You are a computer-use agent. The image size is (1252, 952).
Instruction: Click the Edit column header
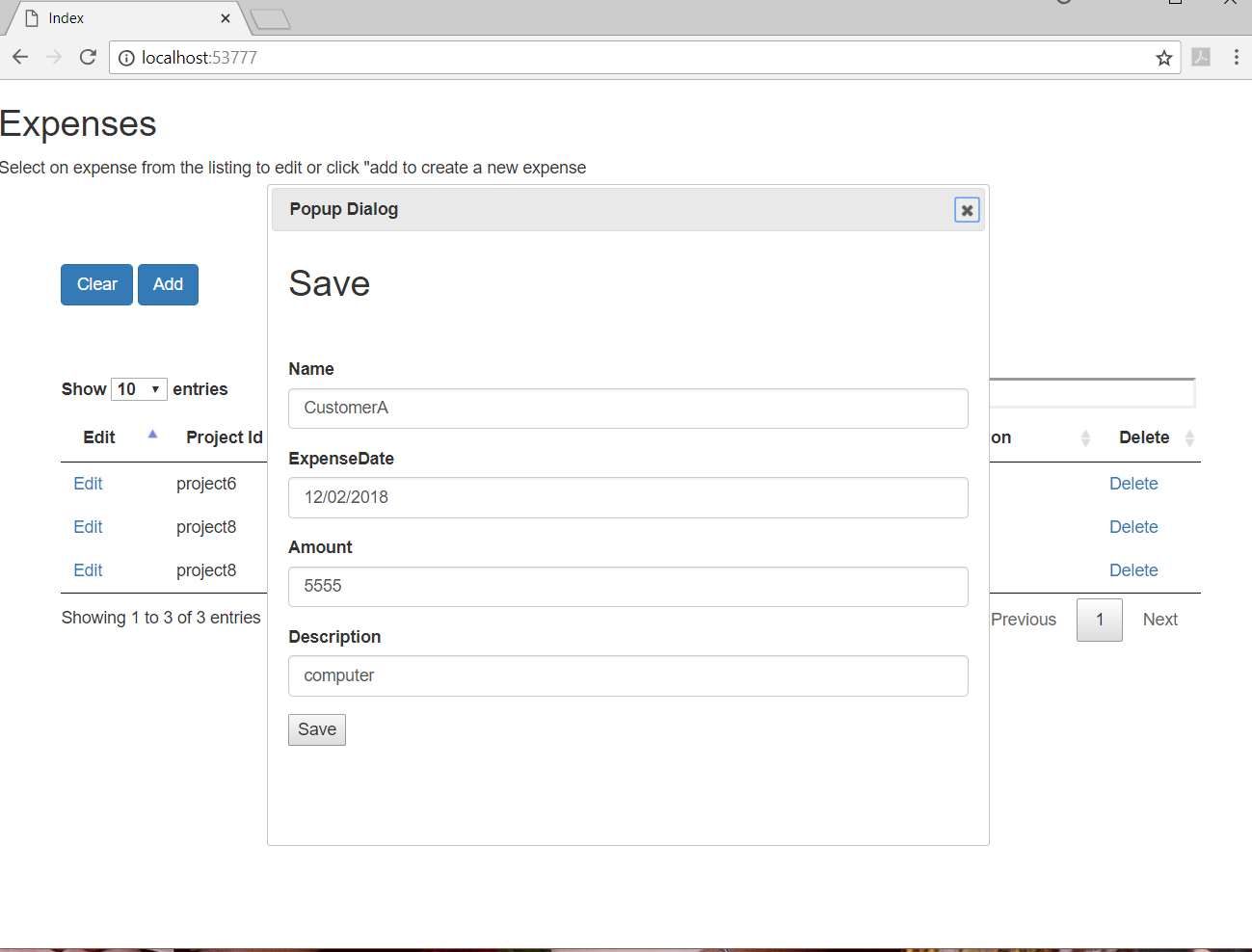(99, 437)
